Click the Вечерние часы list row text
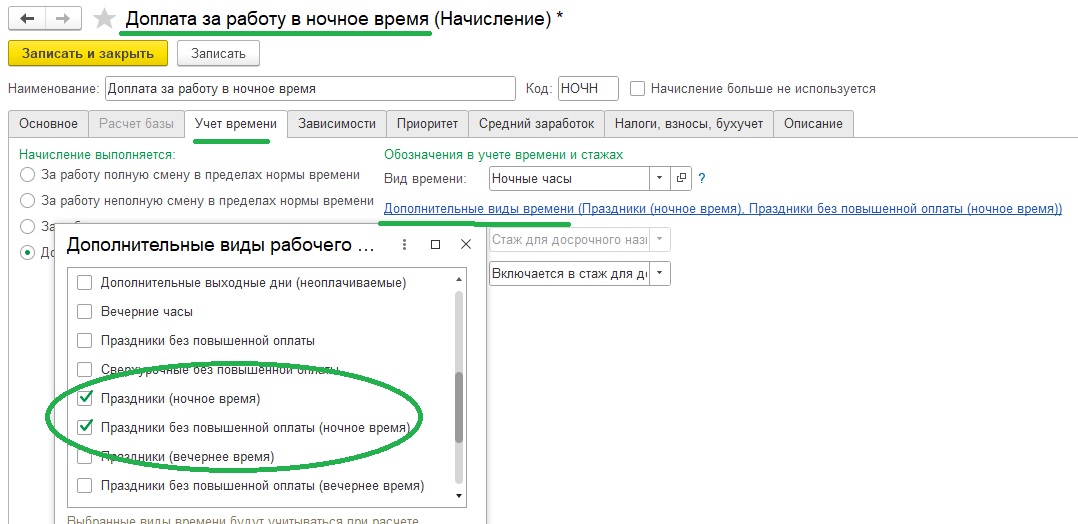The width and height of the screenshot is (1078, 524). click(146, 312)
